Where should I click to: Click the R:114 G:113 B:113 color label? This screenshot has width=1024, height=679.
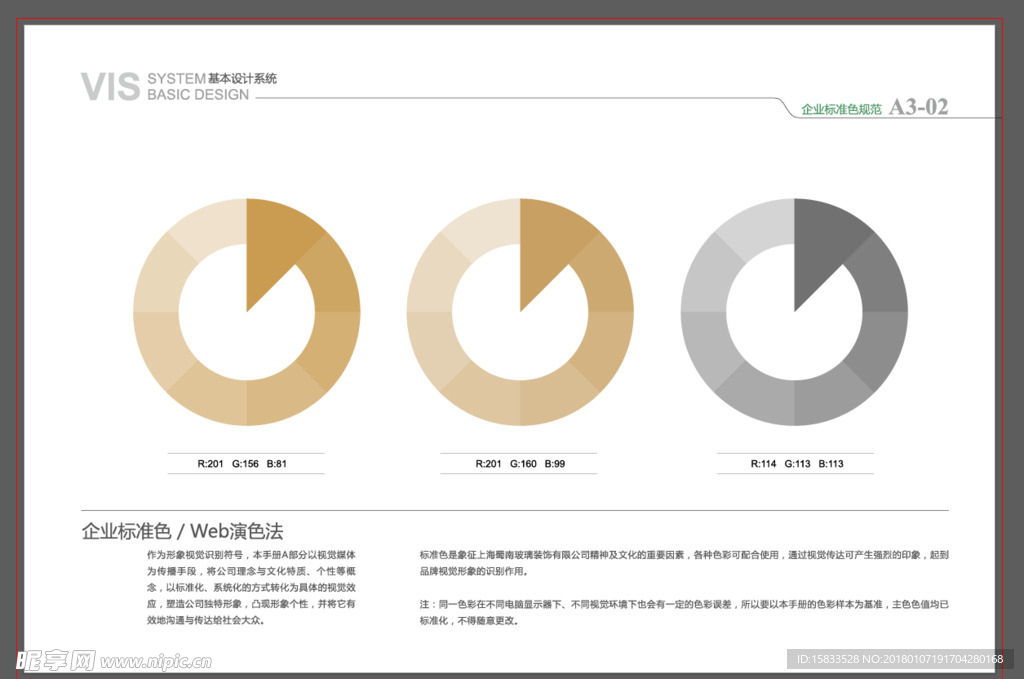click(796, 464)
